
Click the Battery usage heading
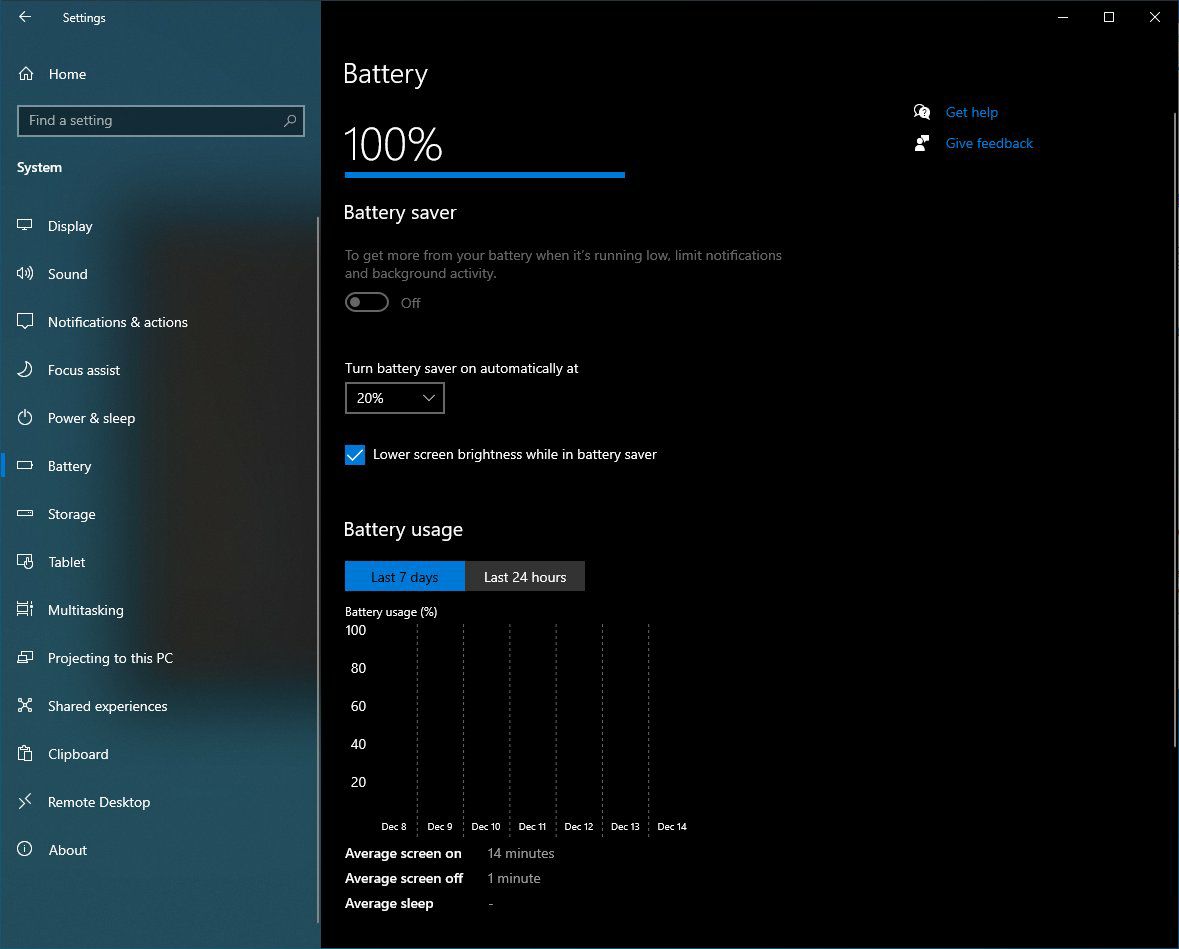[403, 529]
